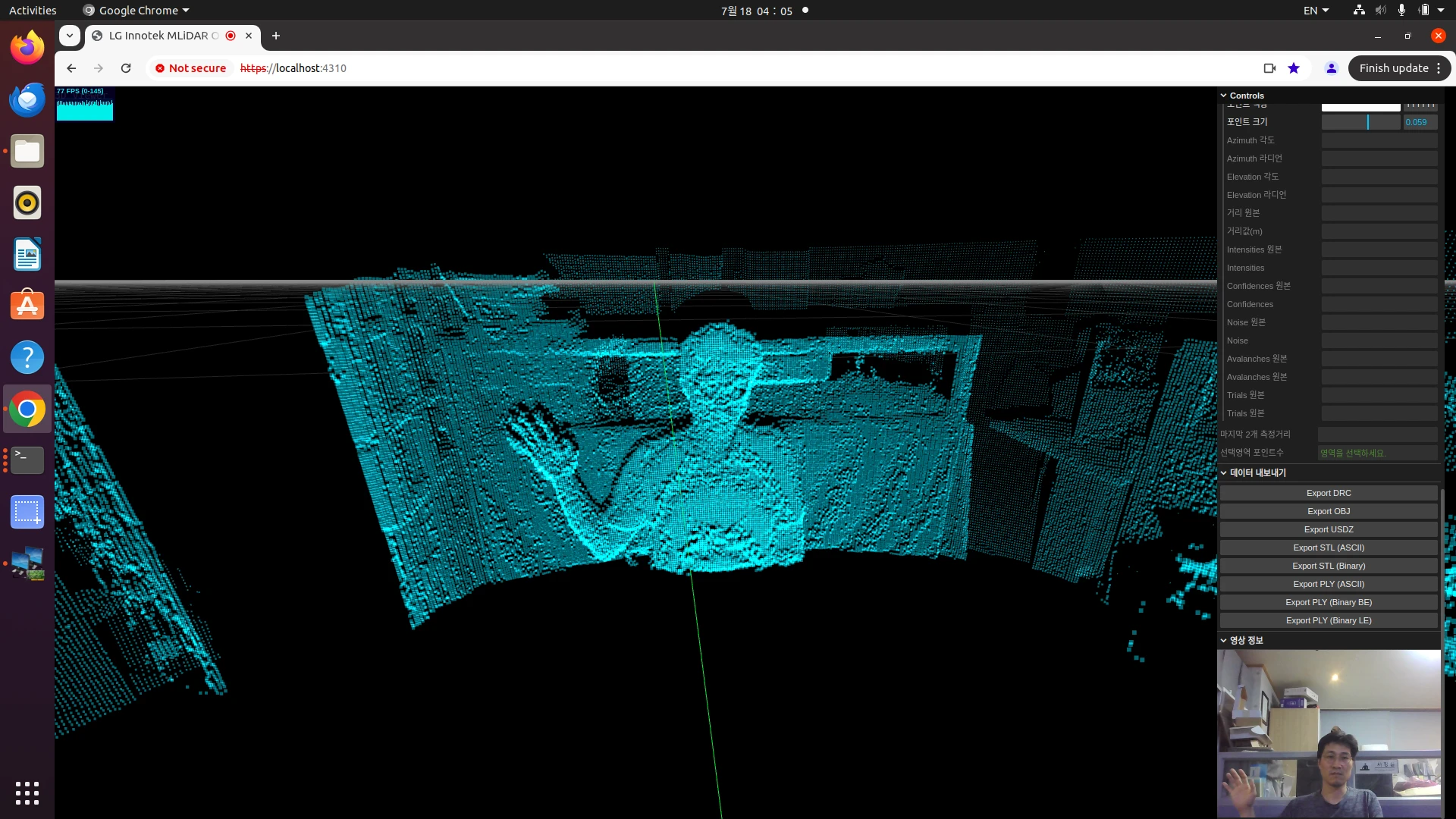Screen dimensions: 1456x819
Task: Click the 거리값(m) field
Action: pyautogui.click(x=1379, y=231)
